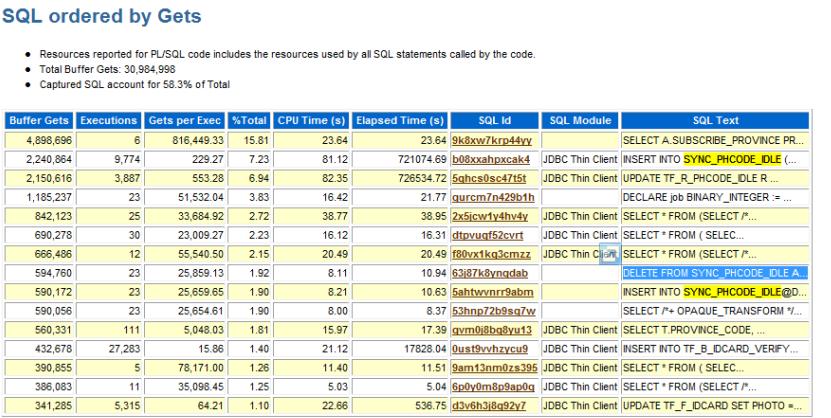This screenshot has width=831, height=418.
Task: Click the Total Buffer Gets: 30,984,998 line
Action: pyautogui.click(x=108, y=69)
